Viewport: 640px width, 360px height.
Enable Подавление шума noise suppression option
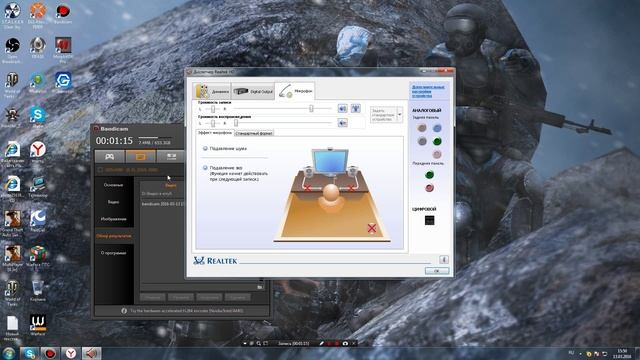(205, 149)
